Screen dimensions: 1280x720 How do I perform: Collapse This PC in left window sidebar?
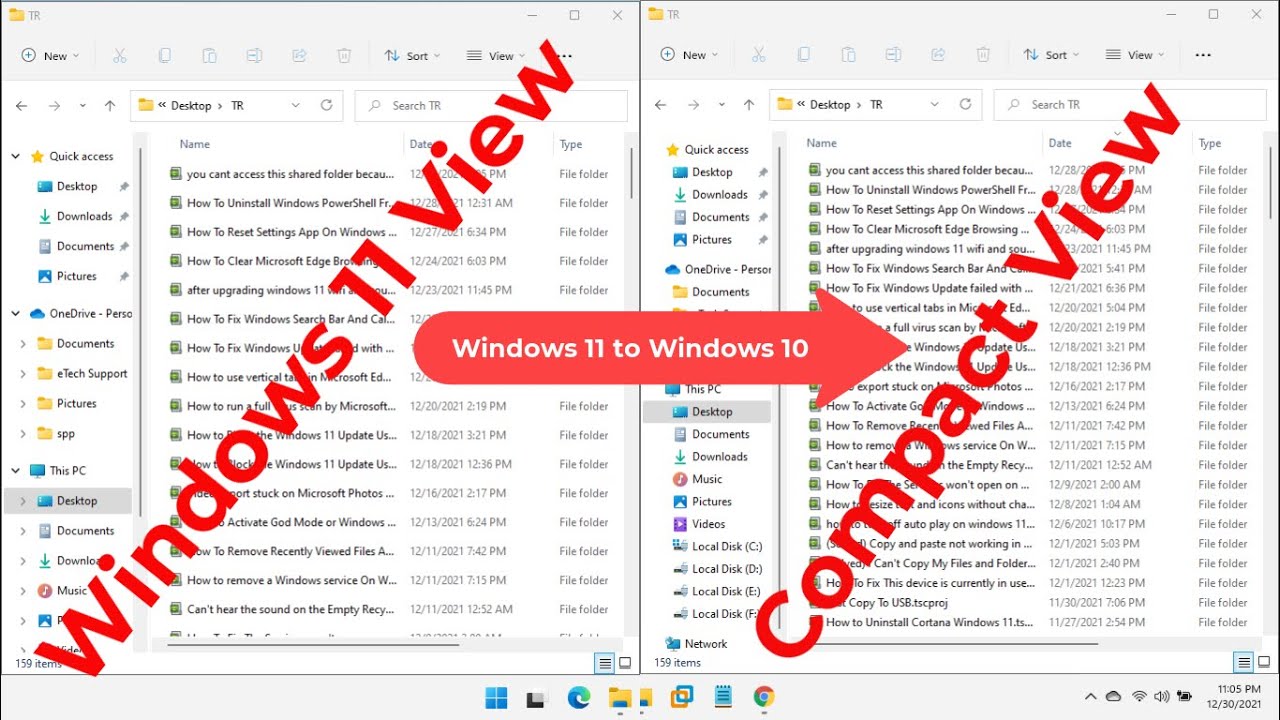[x=16, y=471]
